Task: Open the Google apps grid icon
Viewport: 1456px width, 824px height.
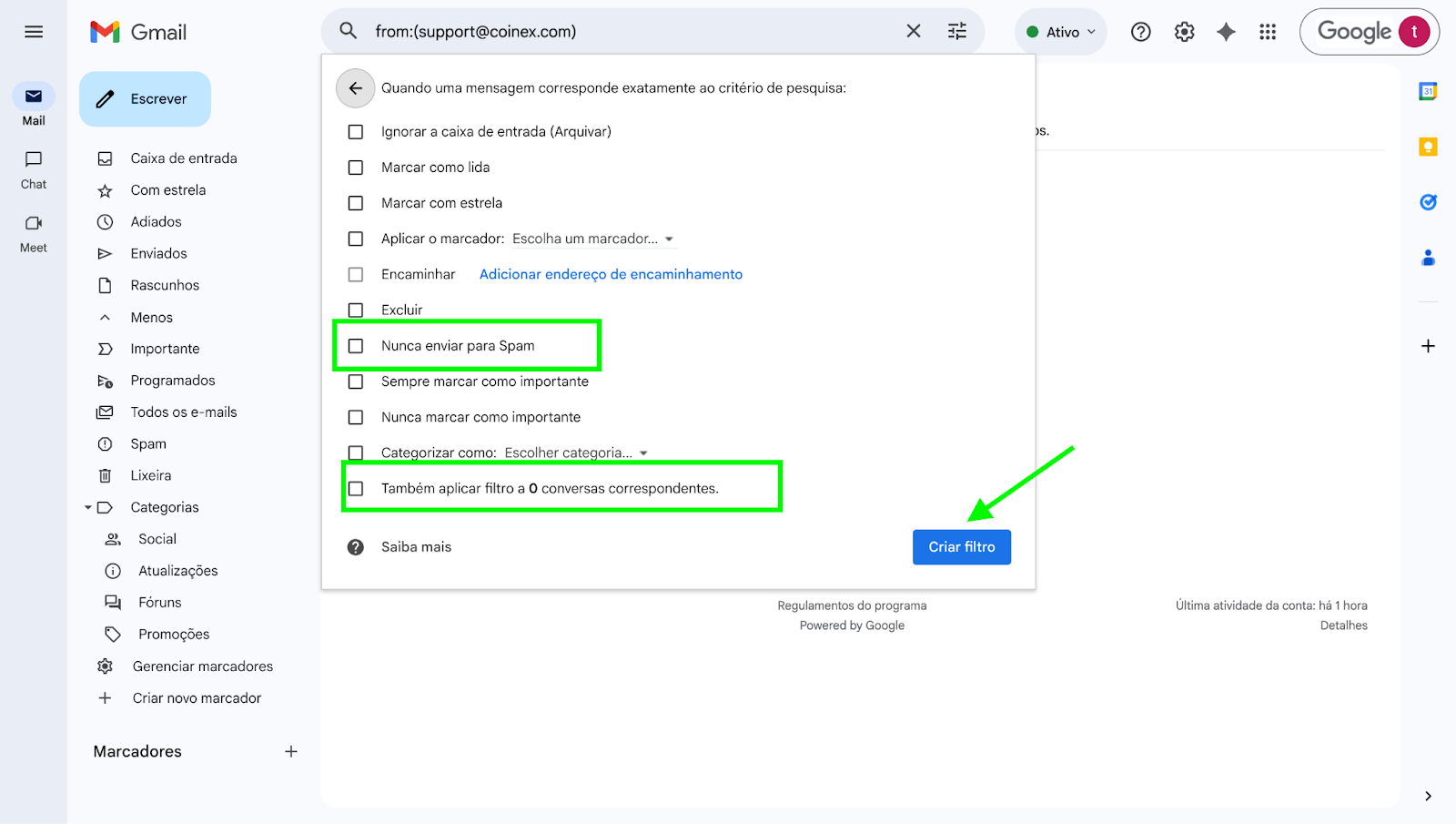Action: pyautogui.click(x=1268, y=32)
